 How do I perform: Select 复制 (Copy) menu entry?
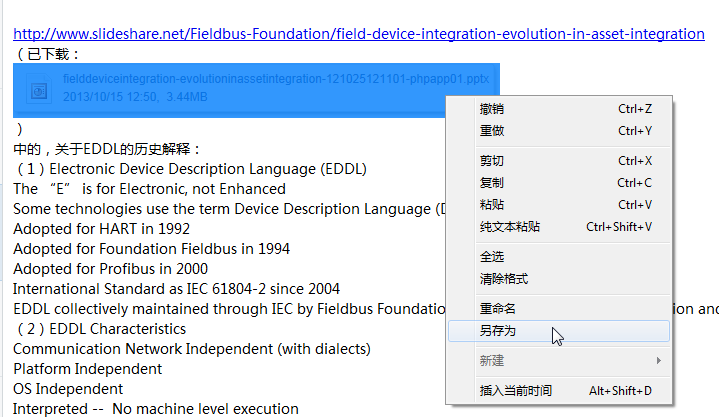point(492,183)
